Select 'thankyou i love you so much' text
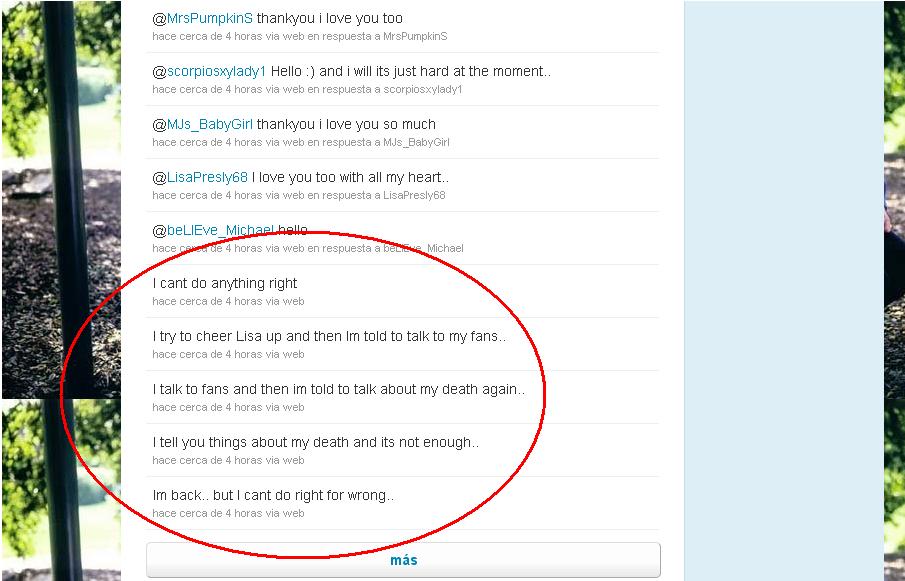Screen dimensions: 905x581 [346, 125]
